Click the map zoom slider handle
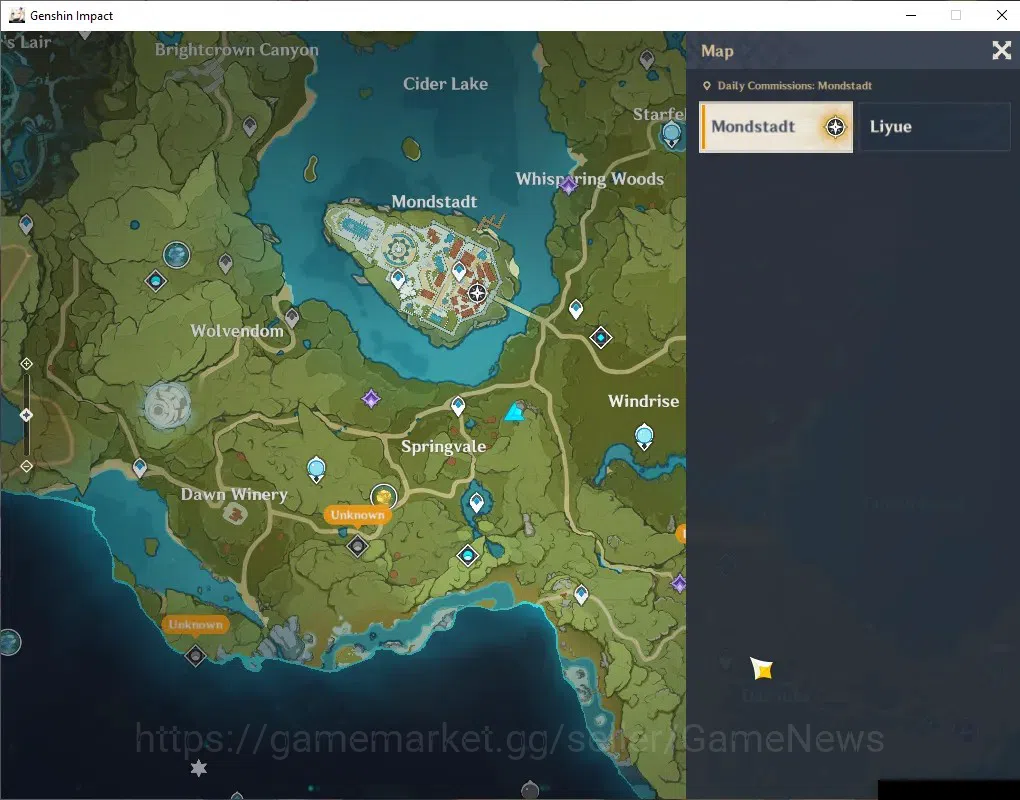The width and height of the screenshot is (1020, 800). (x=26, y=415)
